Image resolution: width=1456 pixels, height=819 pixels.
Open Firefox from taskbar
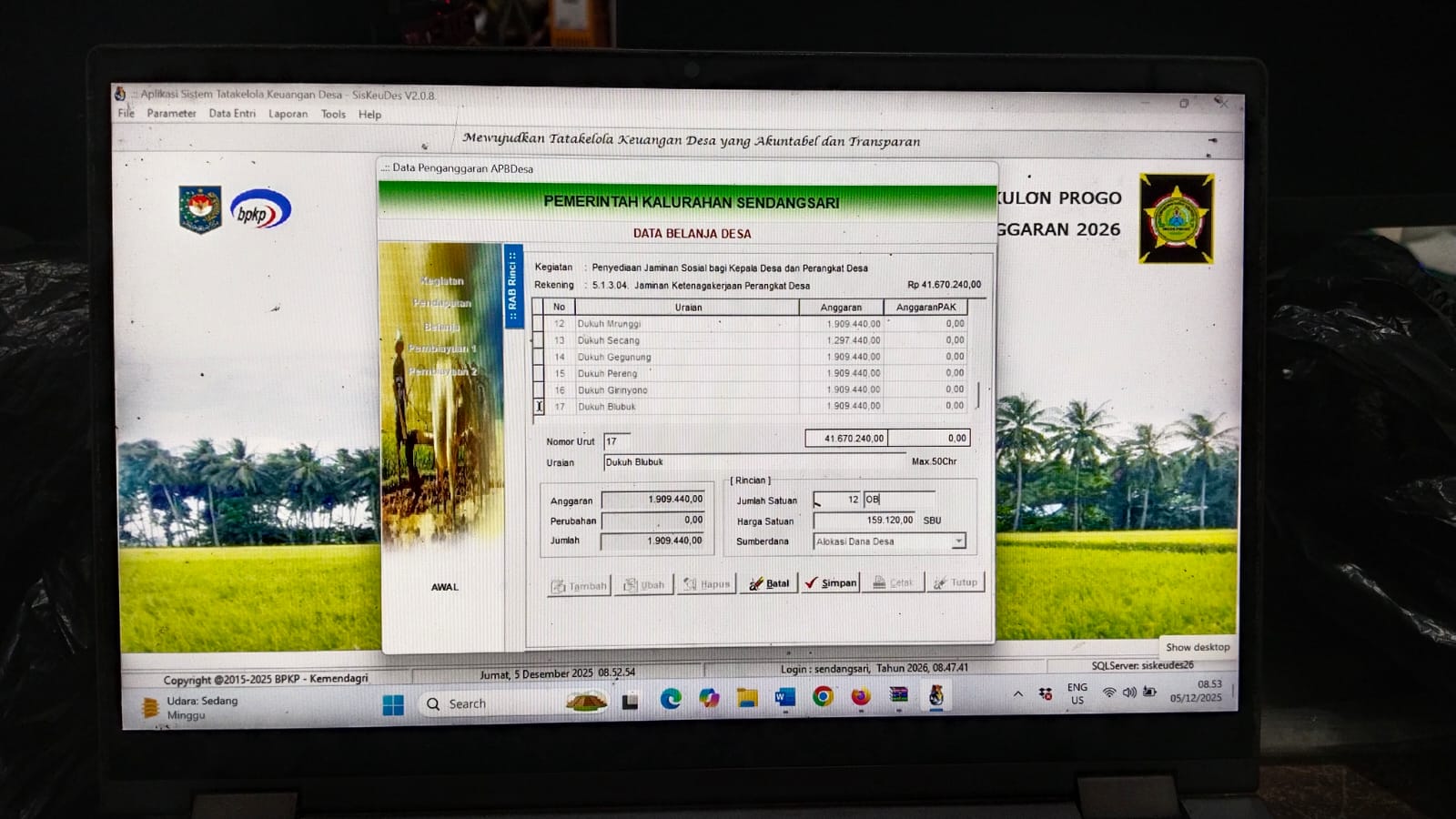860,697
